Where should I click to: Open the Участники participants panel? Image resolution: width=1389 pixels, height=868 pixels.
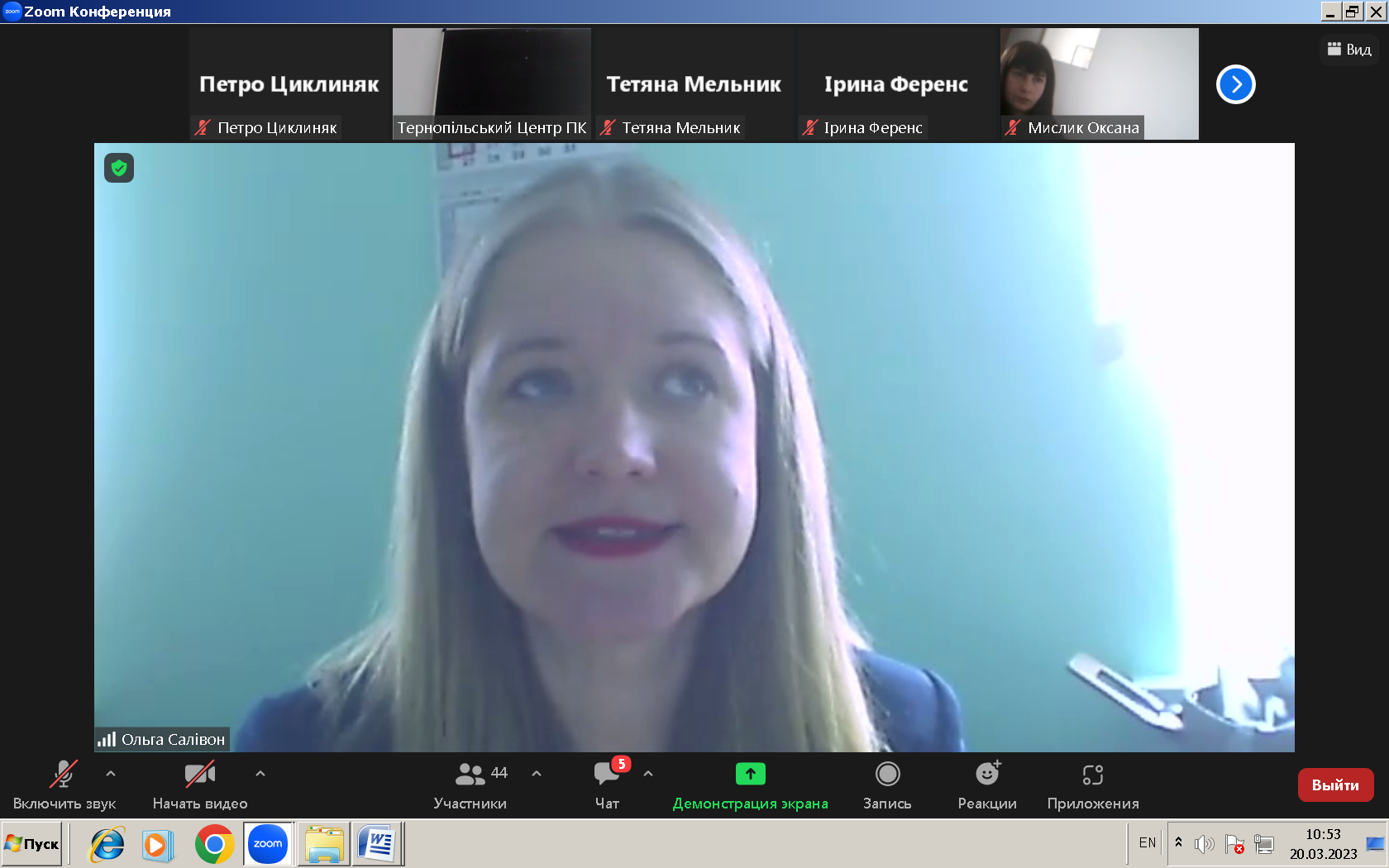pyautogui.click(x=470, y=785)
